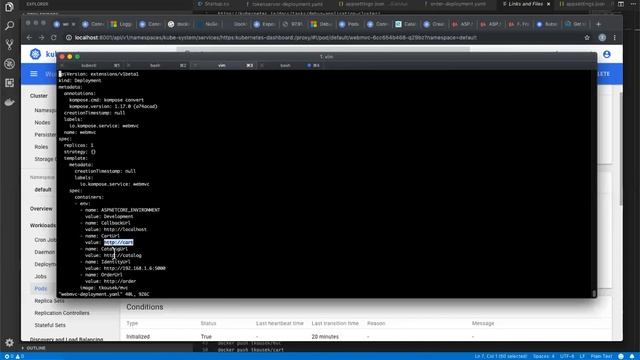Screen dimensions: 640x360
Task: Click the dashboard page scrollbar
Action: coord(621,149)
